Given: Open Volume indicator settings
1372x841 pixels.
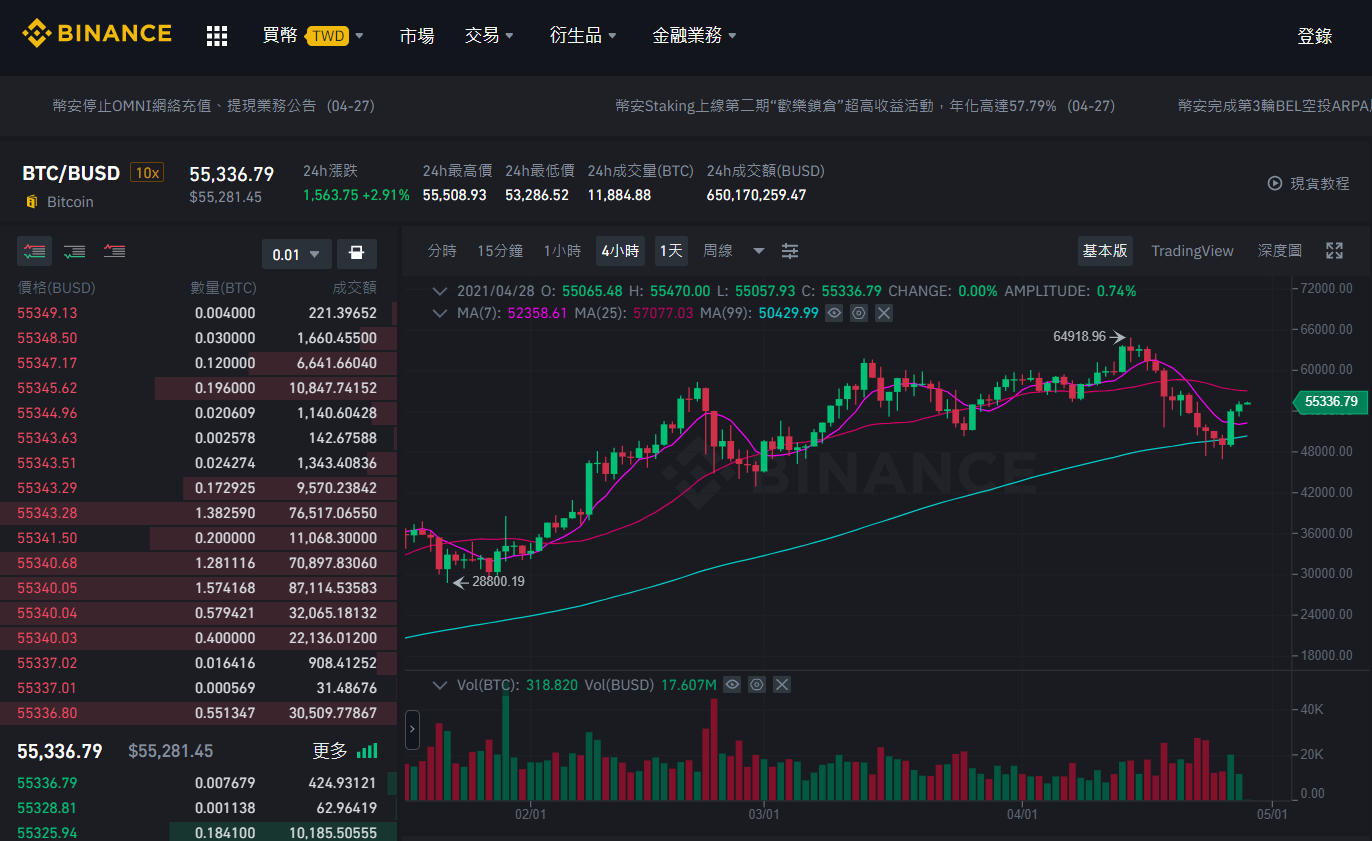Looking at the screenshot, I should (757, 685).
